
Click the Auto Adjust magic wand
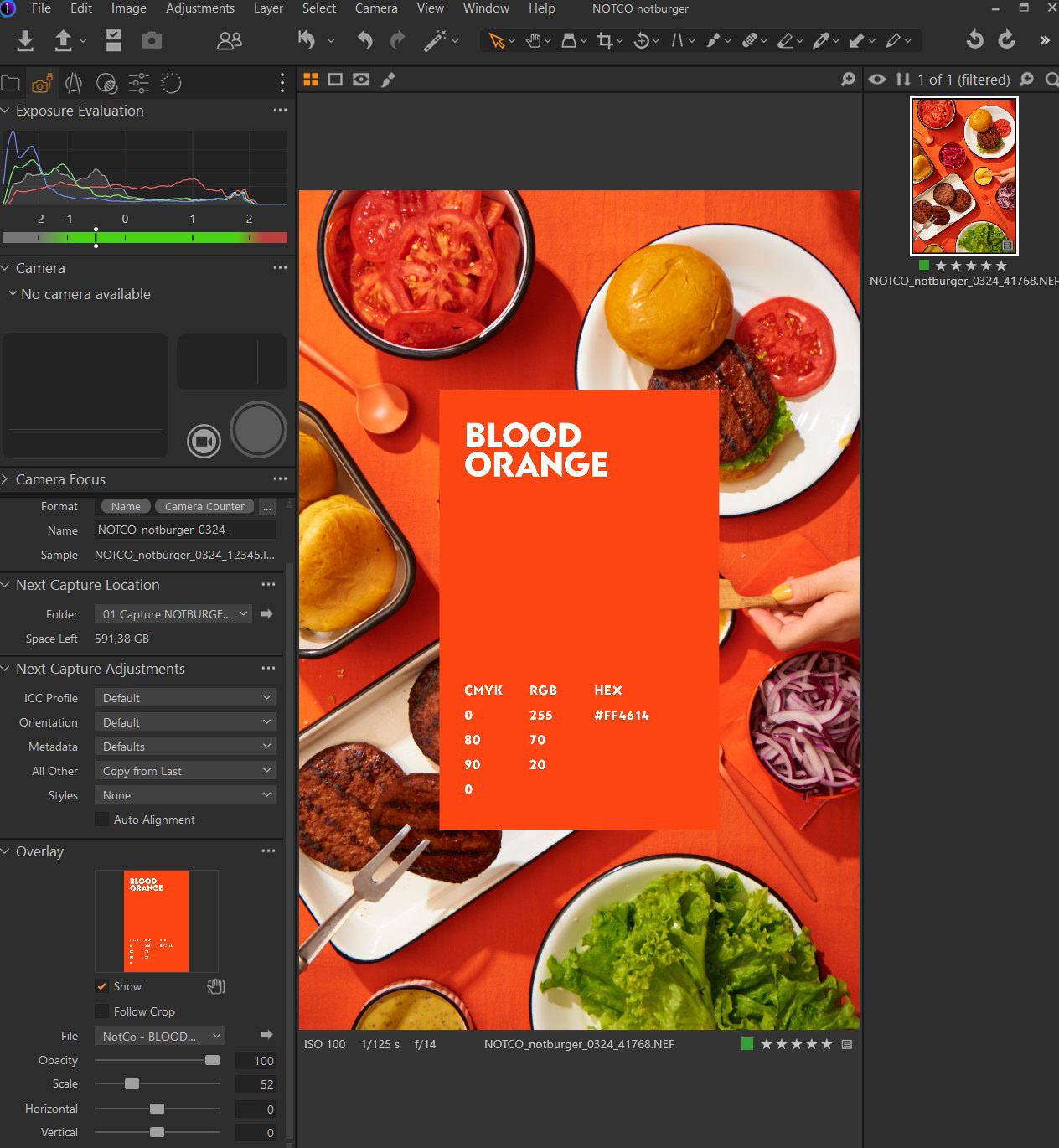(x=435, y=40)
